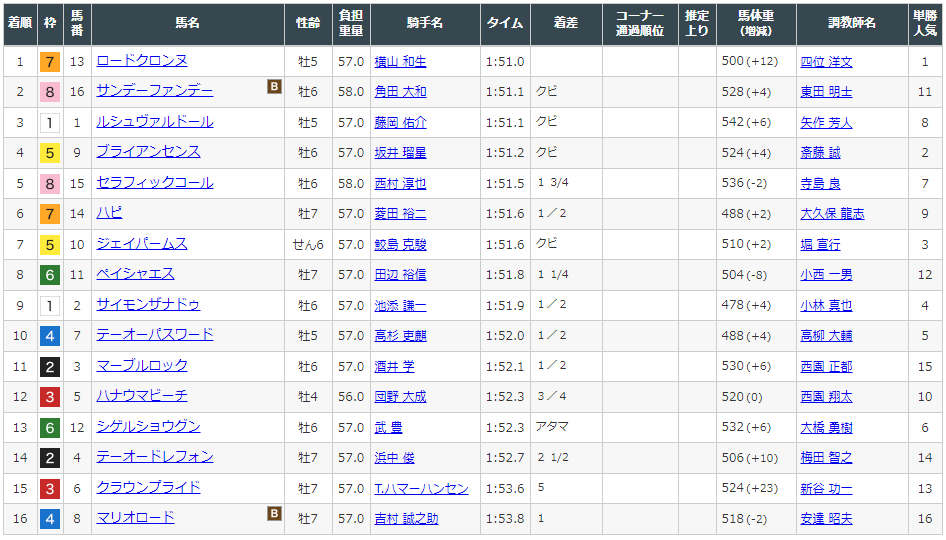Click the タイム column header
The width and height of the screenshot is (946, 540).
505,22
